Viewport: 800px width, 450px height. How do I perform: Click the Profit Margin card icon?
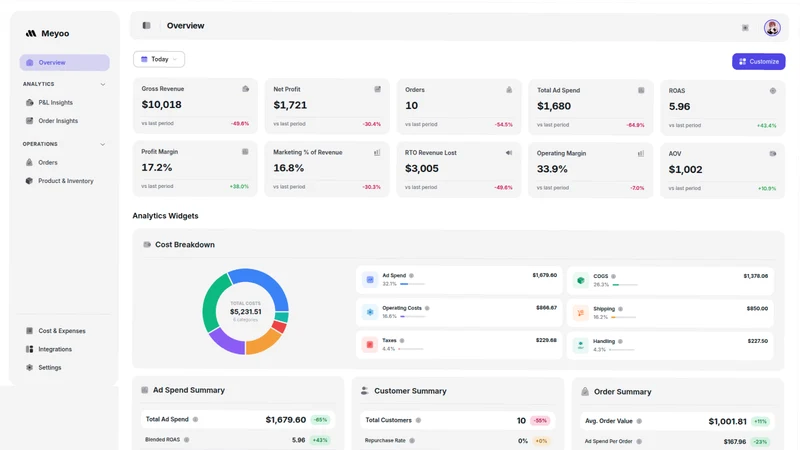(x=245, y=152)
